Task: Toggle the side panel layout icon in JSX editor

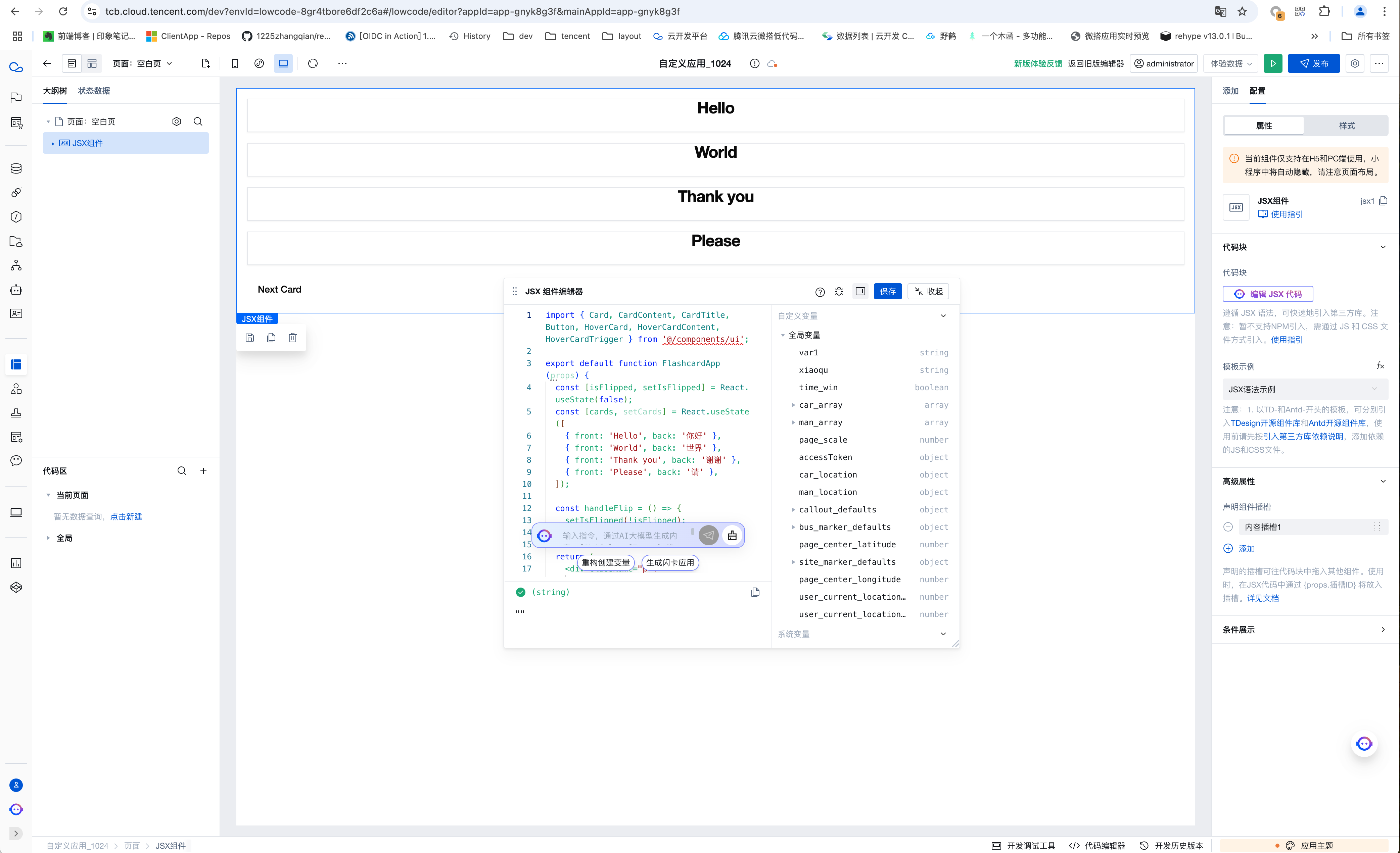Action: (860, 291)
